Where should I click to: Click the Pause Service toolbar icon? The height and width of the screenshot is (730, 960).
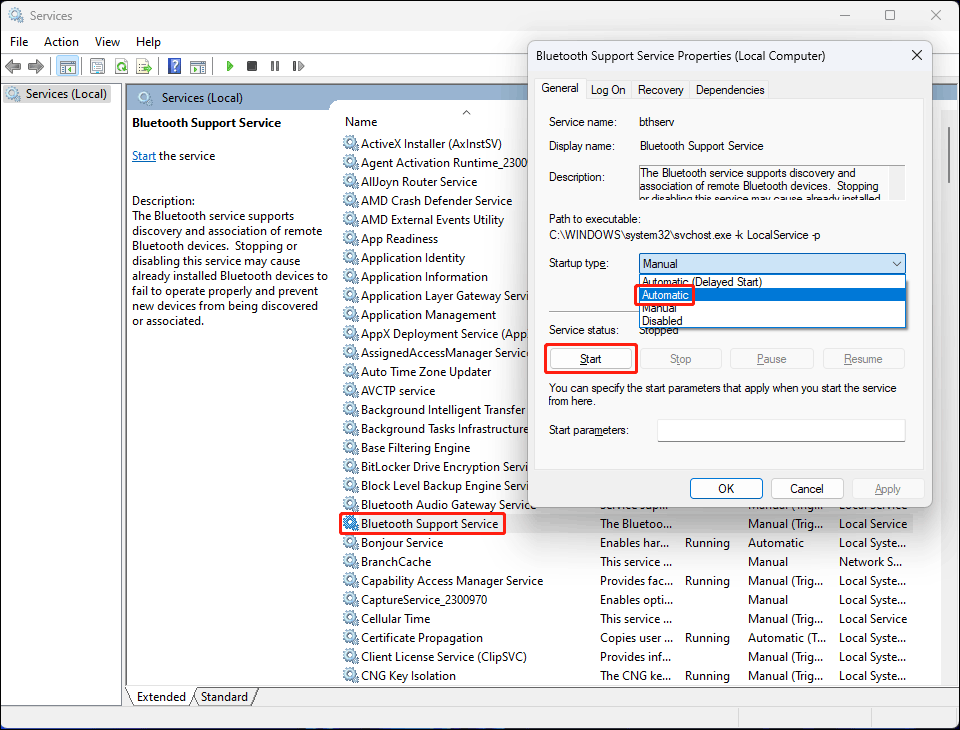pos(275,66)
